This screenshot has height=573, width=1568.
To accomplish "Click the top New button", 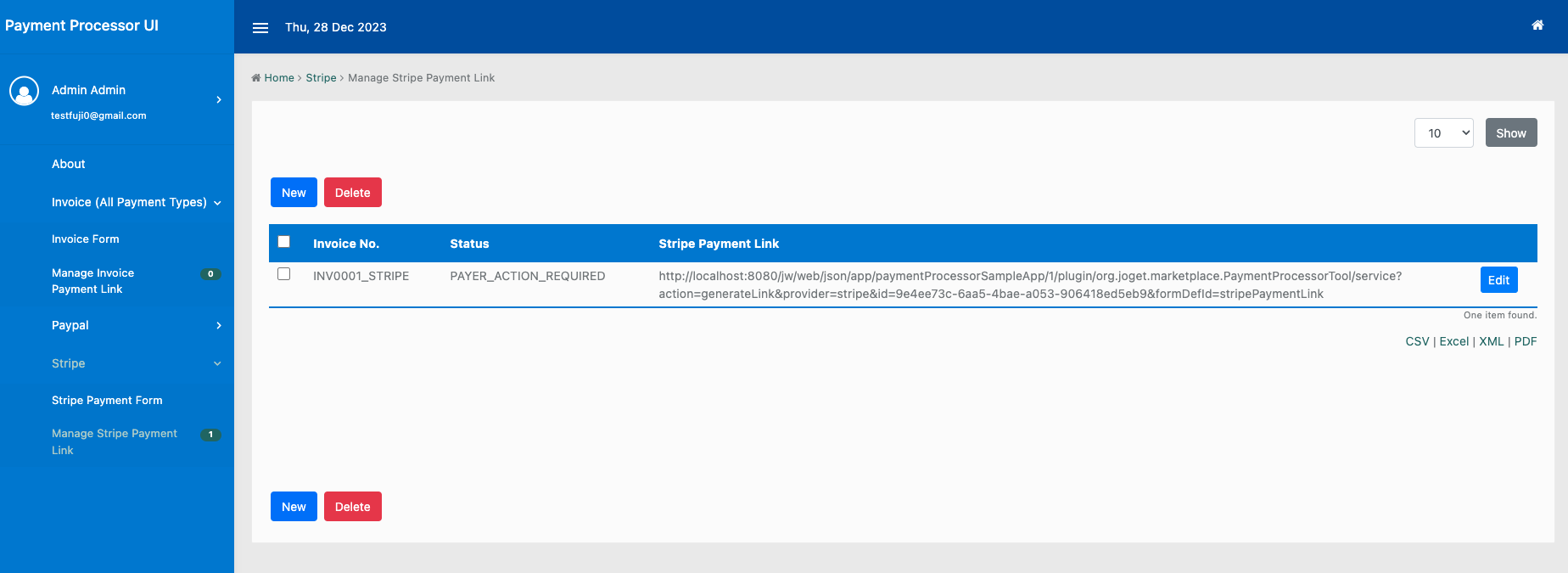I will coord(294,193).
